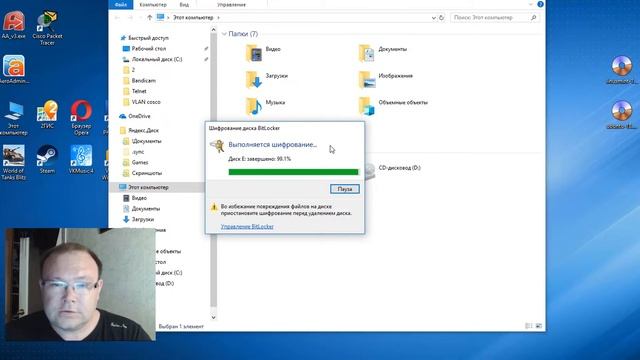Click the BitLocker encryption progress bar
This screenshot has width=640, height=360.
(x=293, y=172)
